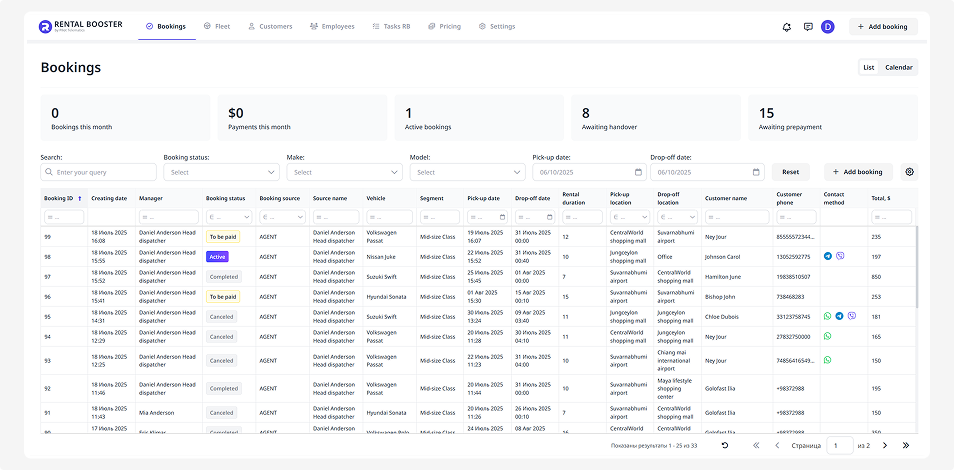Open the Fleet tab

coord(216,26)
